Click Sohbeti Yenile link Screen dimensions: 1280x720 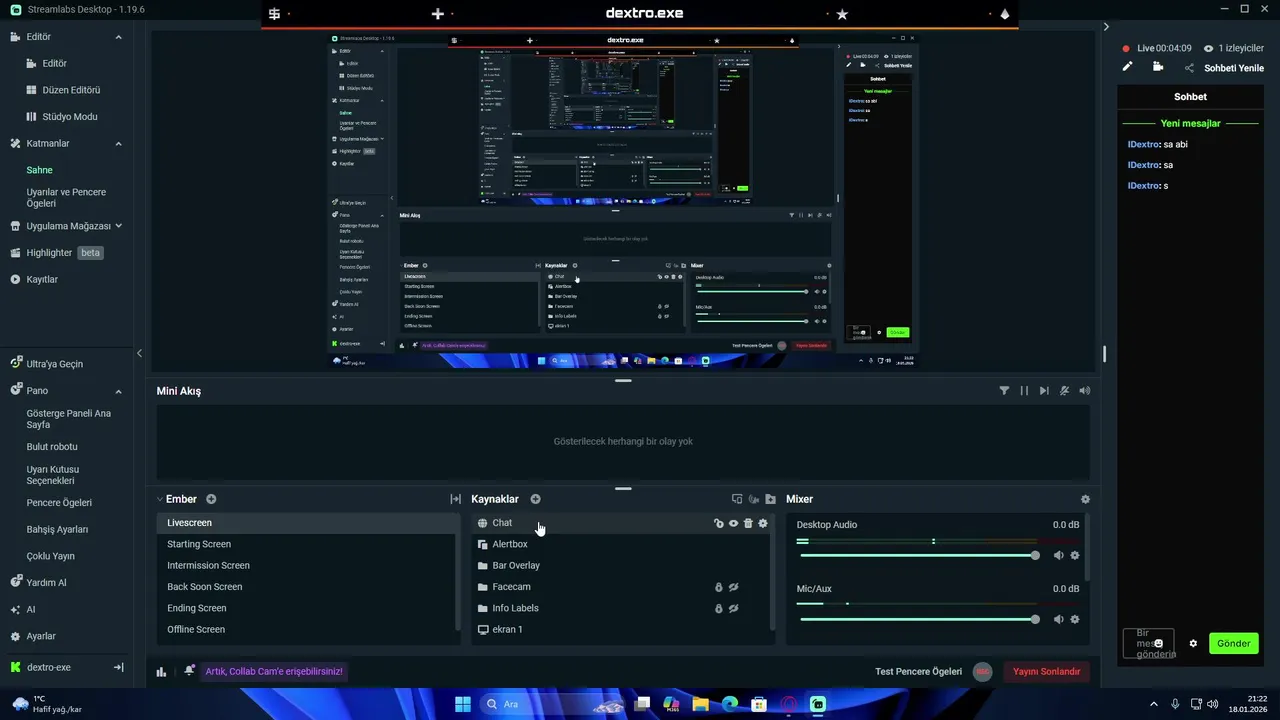click(1234, 68)
